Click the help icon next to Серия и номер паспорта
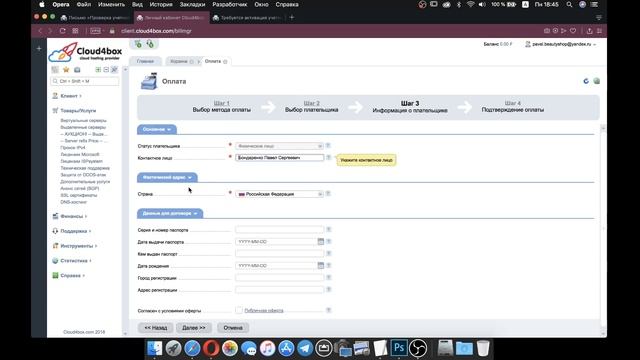640x360 pixels. (329, 229)
